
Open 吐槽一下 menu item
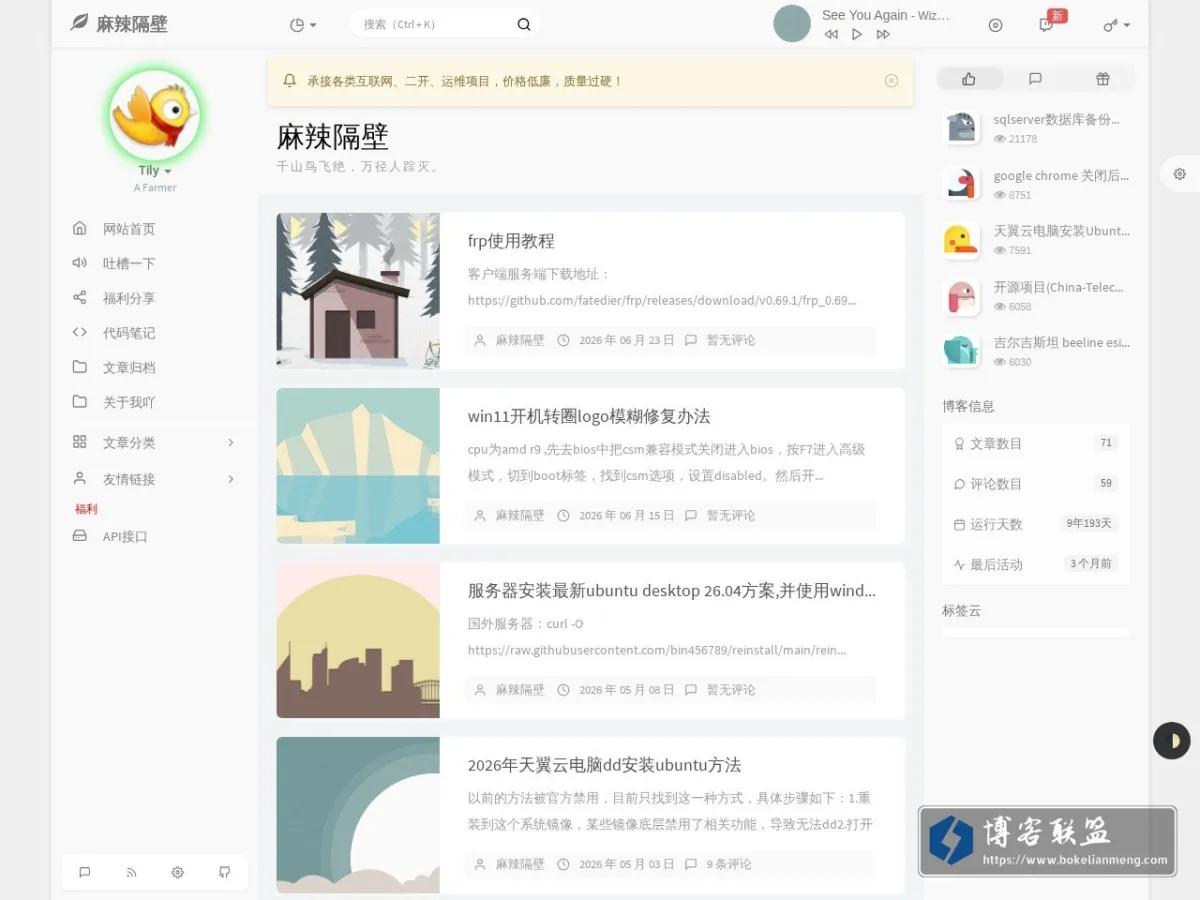[154, 263]
